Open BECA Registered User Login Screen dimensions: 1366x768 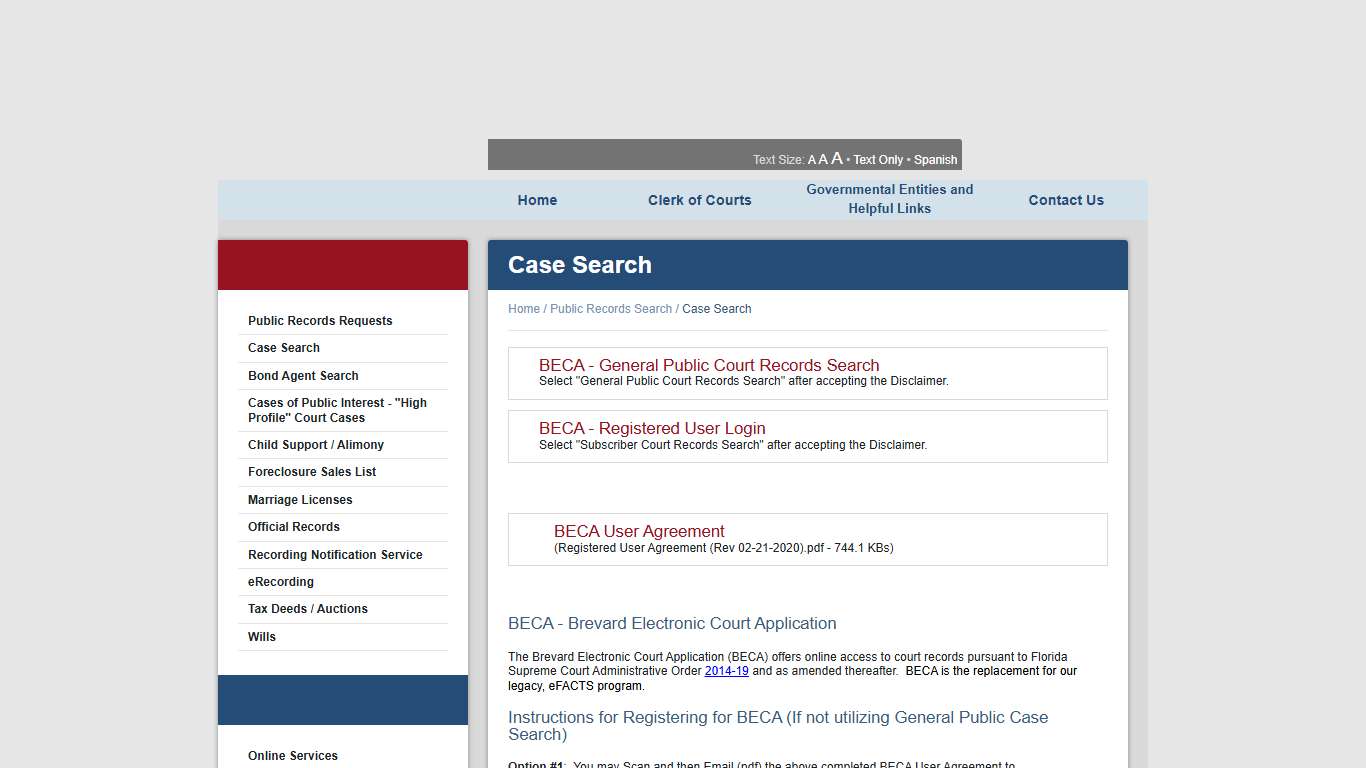pyautogui.click(x=652, y=428)
